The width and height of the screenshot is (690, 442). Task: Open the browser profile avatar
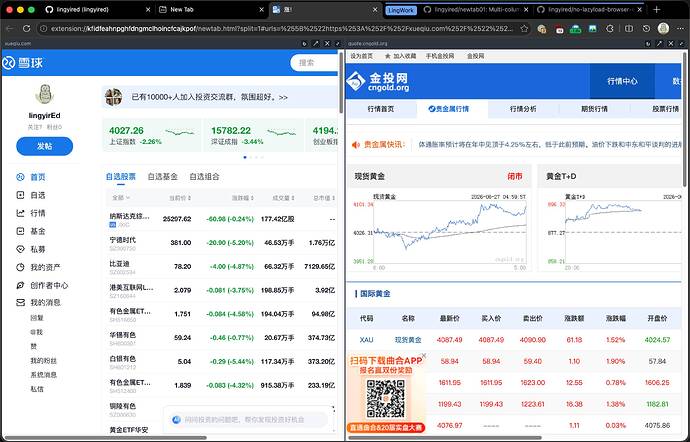click(663, 29)
